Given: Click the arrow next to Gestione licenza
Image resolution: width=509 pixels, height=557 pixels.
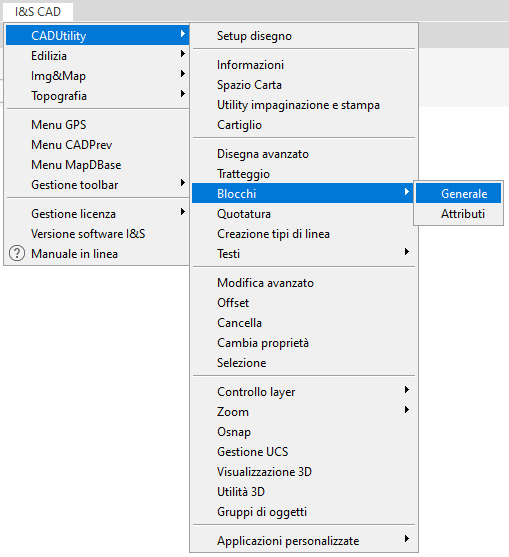Looking at the screenshot, I should 183,212.
